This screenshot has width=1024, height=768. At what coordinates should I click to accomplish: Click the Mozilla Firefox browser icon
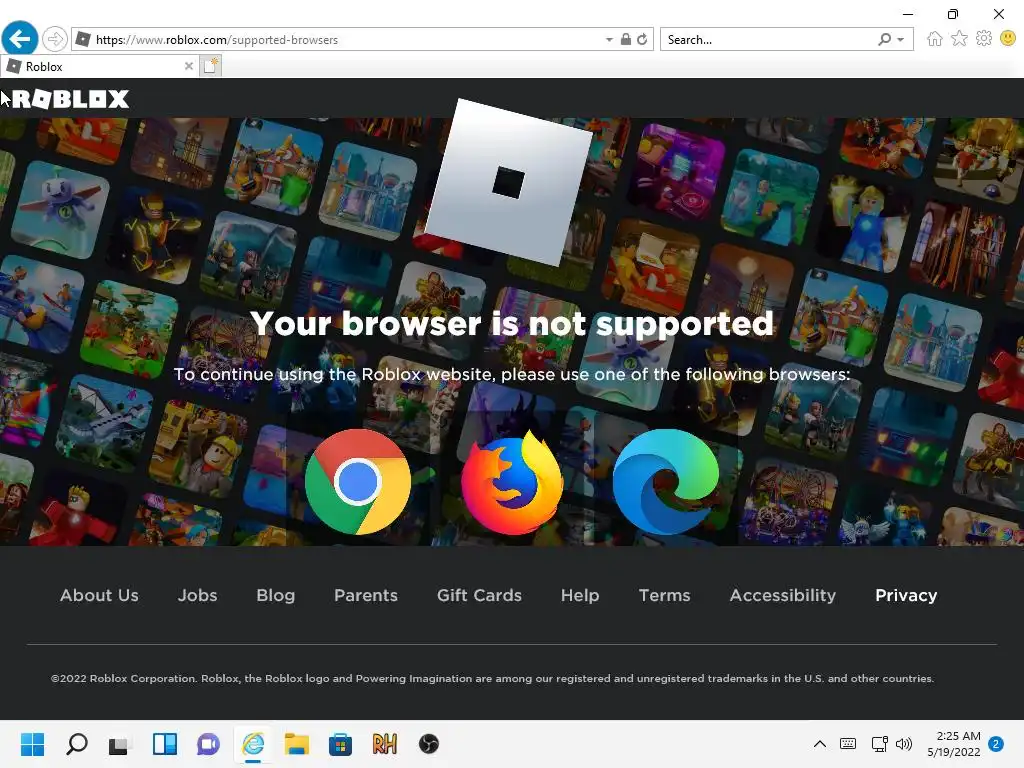point(512,482)
